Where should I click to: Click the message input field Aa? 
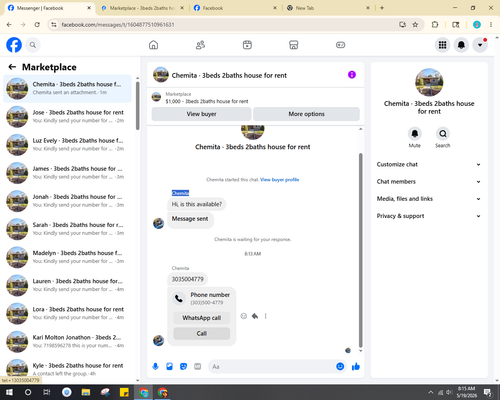pyautogui.click(x=272, y=367)
